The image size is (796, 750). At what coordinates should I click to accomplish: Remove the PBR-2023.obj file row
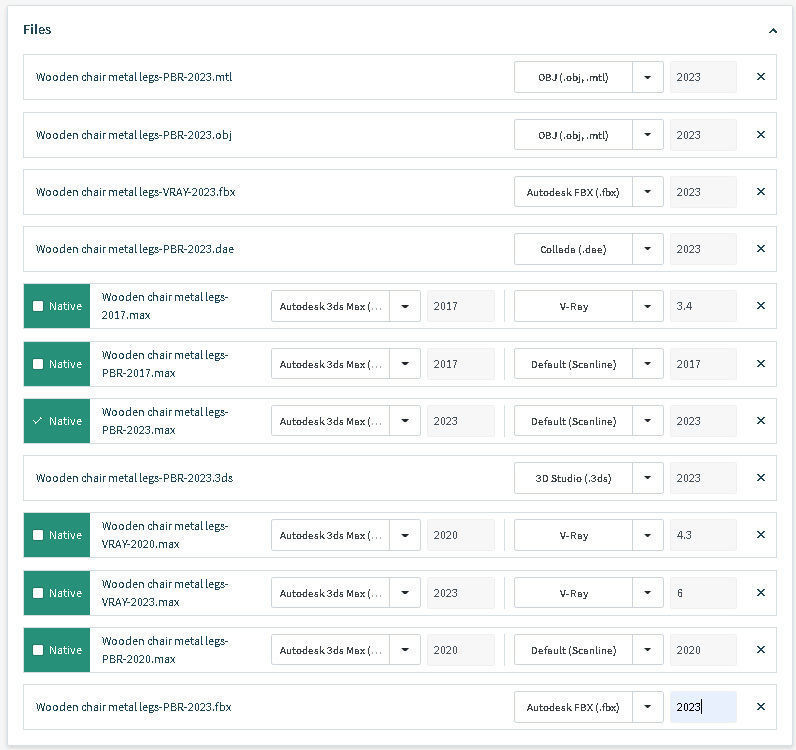760,135
